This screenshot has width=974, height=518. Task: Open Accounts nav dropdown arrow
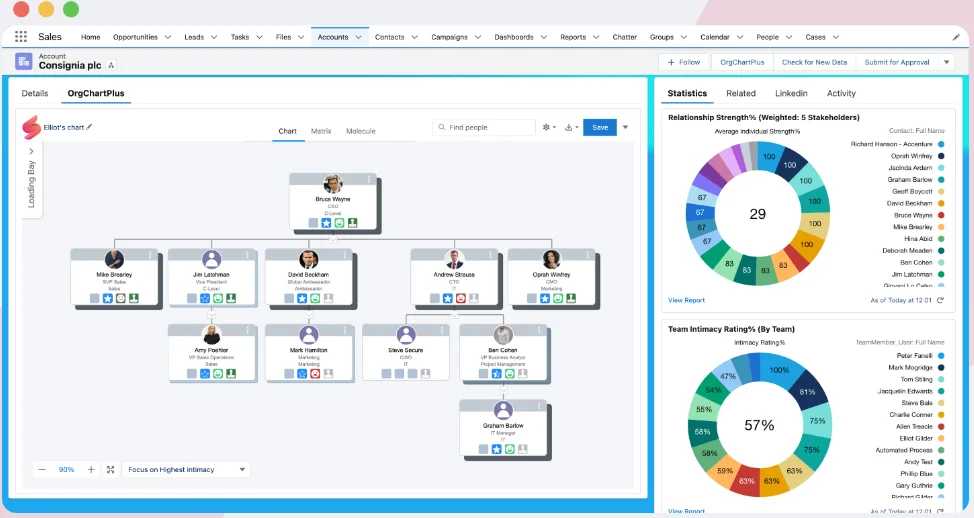(358, 37)
